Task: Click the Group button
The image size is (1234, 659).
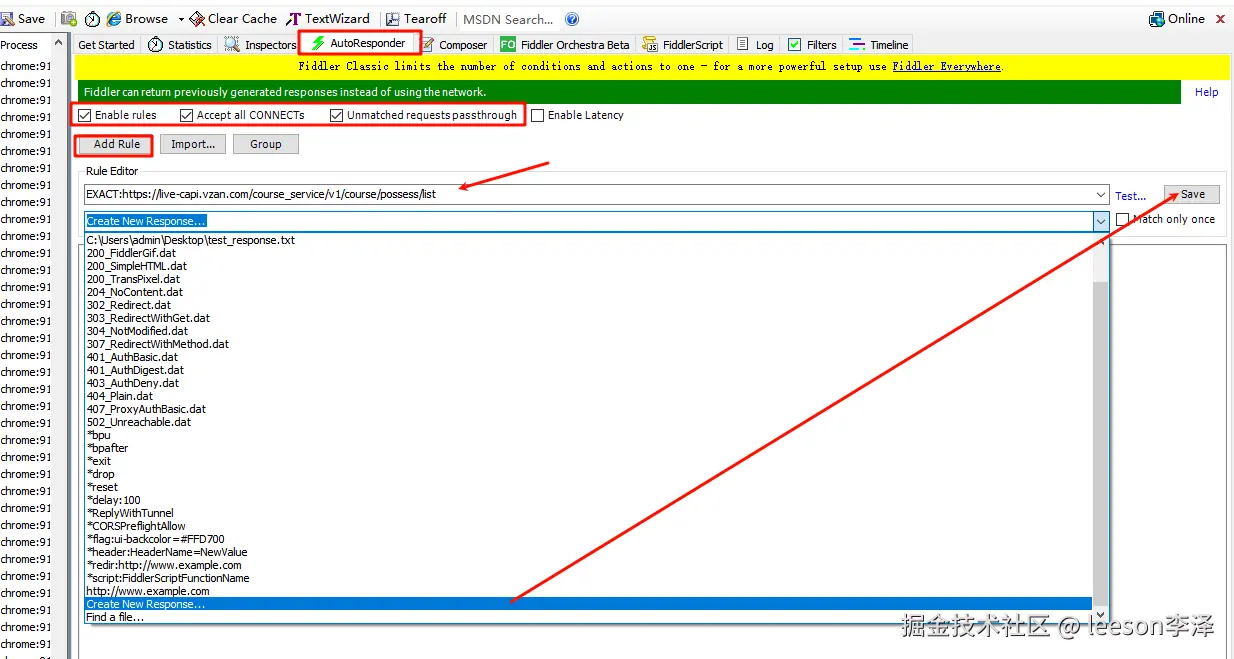Action: (266, 144)
